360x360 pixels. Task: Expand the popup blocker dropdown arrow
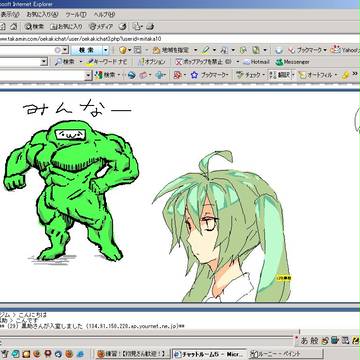tap(238, 62)
